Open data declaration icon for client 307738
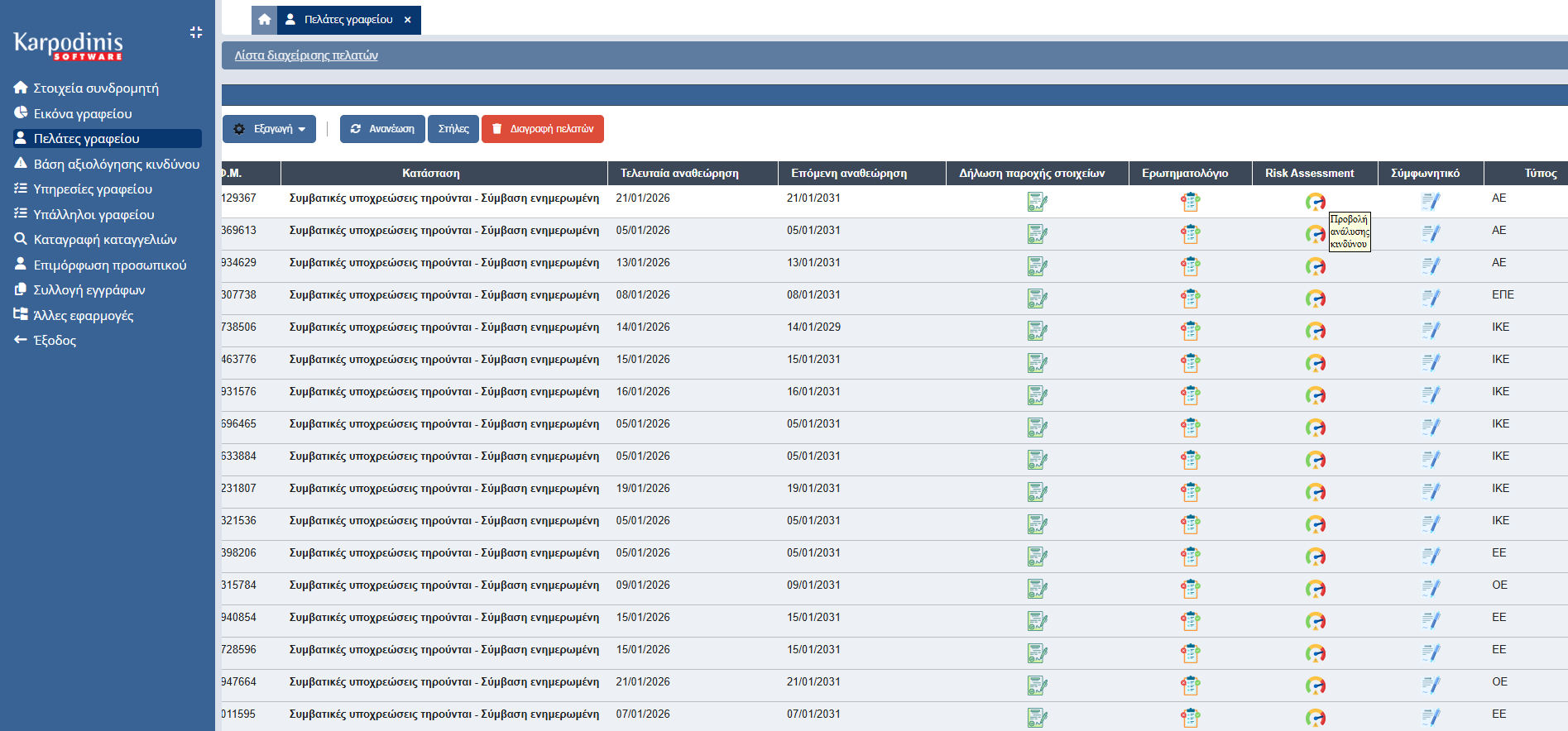The width and height of the screenshot is (1568, 731). pyautogui.click(x=1037, y=299)
